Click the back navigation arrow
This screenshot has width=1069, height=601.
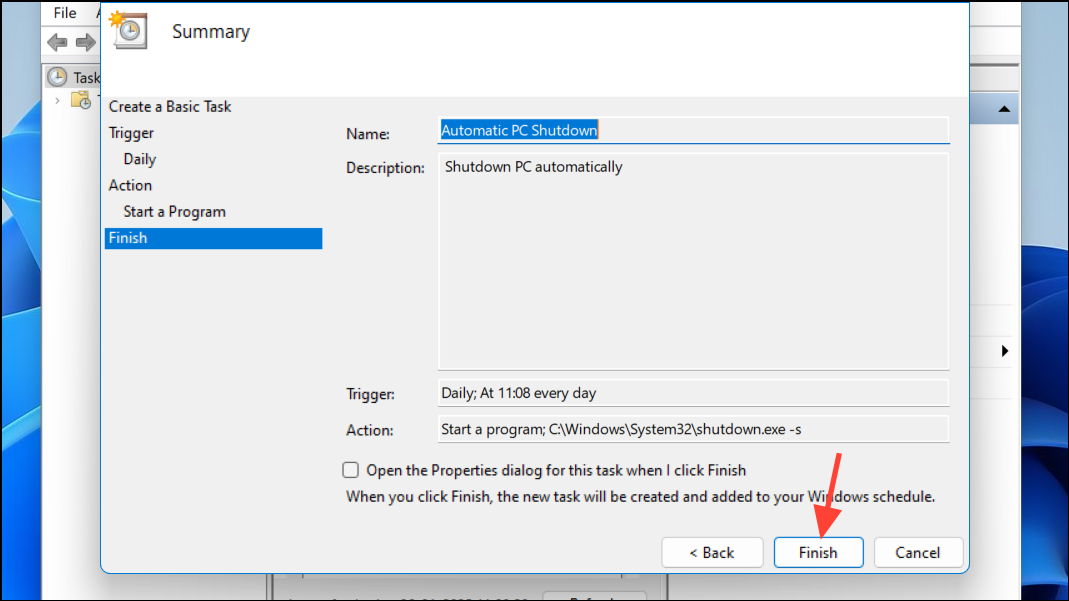(x=57, y=42)
